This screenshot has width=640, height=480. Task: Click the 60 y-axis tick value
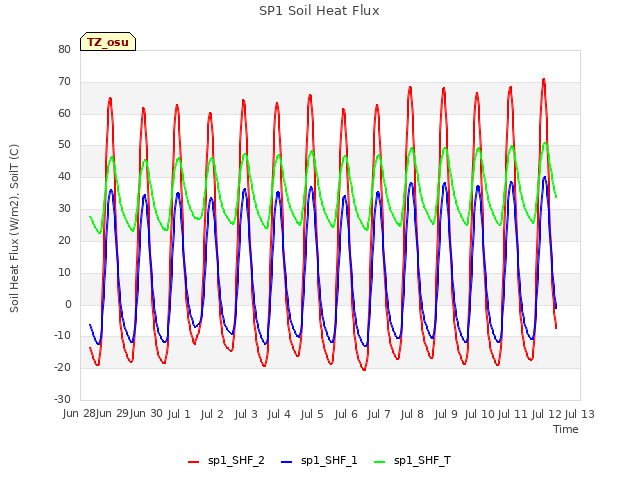click(x=64, y=113)
